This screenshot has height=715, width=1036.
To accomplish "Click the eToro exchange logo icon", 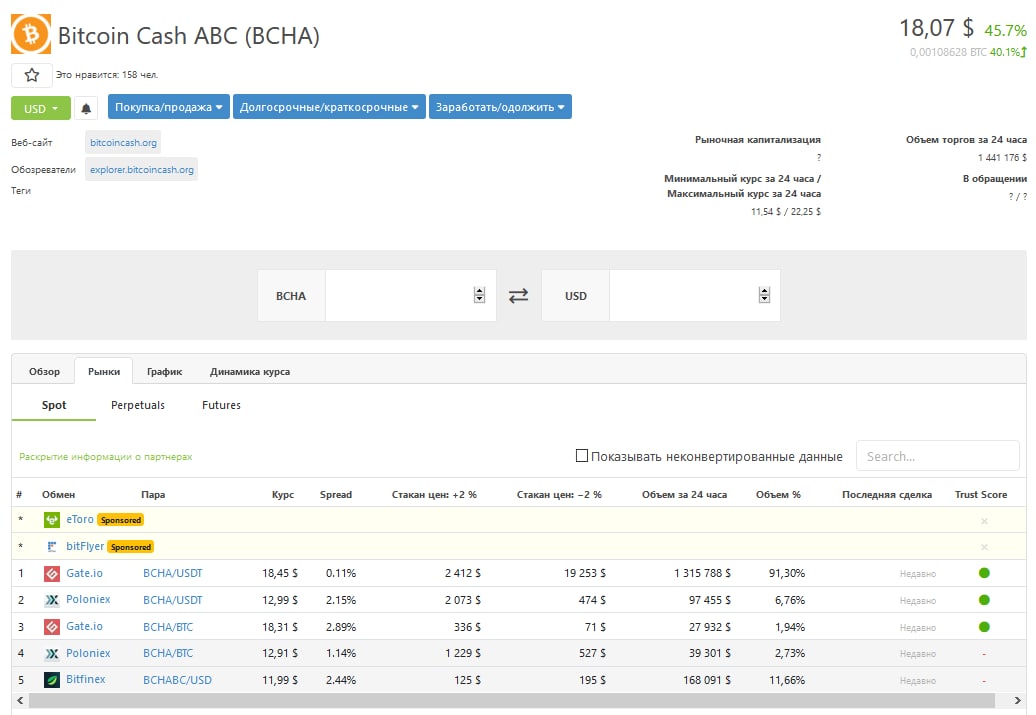I will point(52,520).
